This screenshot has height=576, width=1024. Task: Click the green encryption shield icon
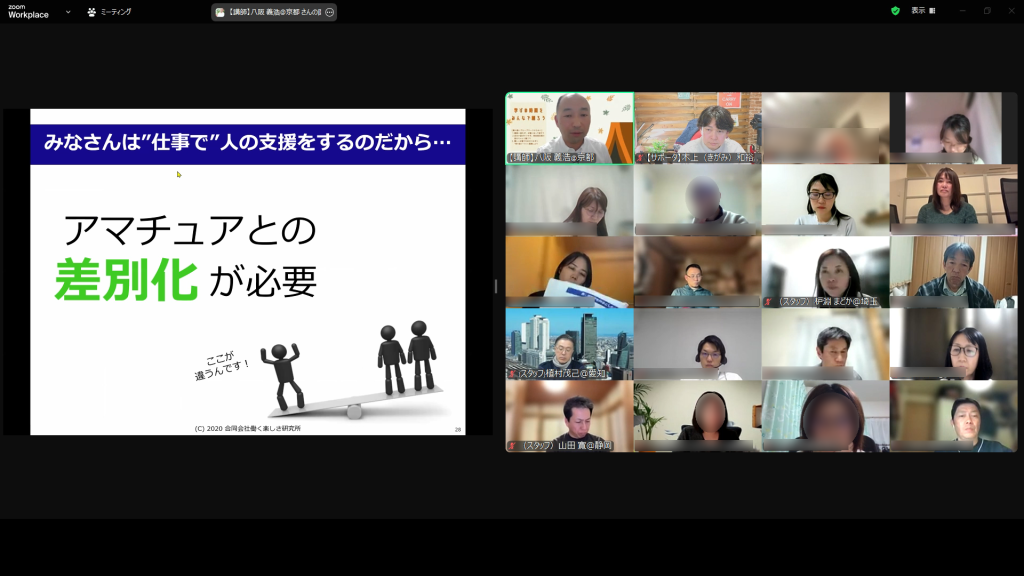tap(895, 11)
